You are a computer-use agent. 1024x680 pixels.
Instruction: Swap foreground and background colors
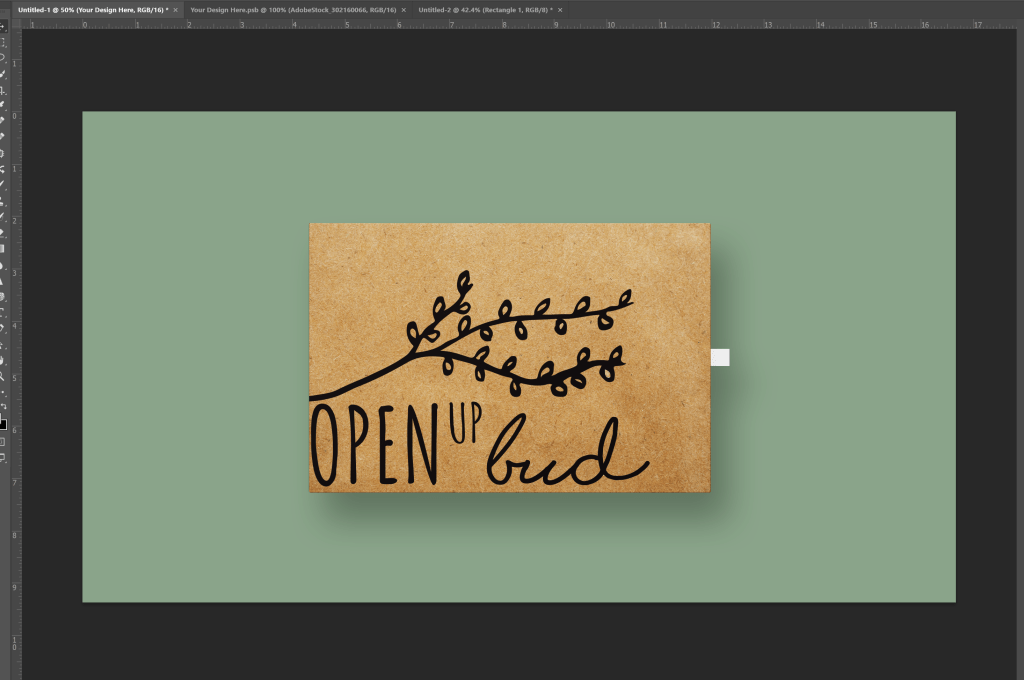click(5, 407)
